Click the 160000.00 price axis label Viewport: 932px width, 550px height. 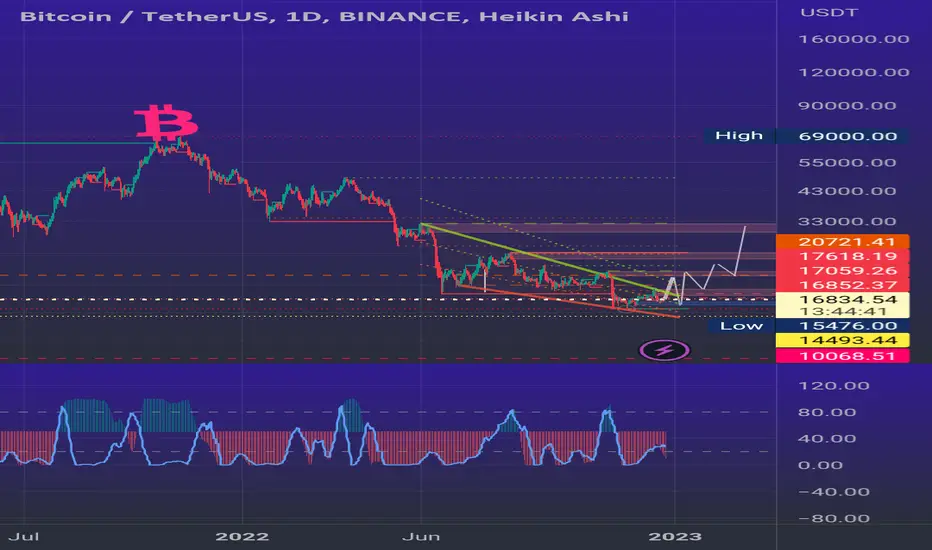(854, 39)
